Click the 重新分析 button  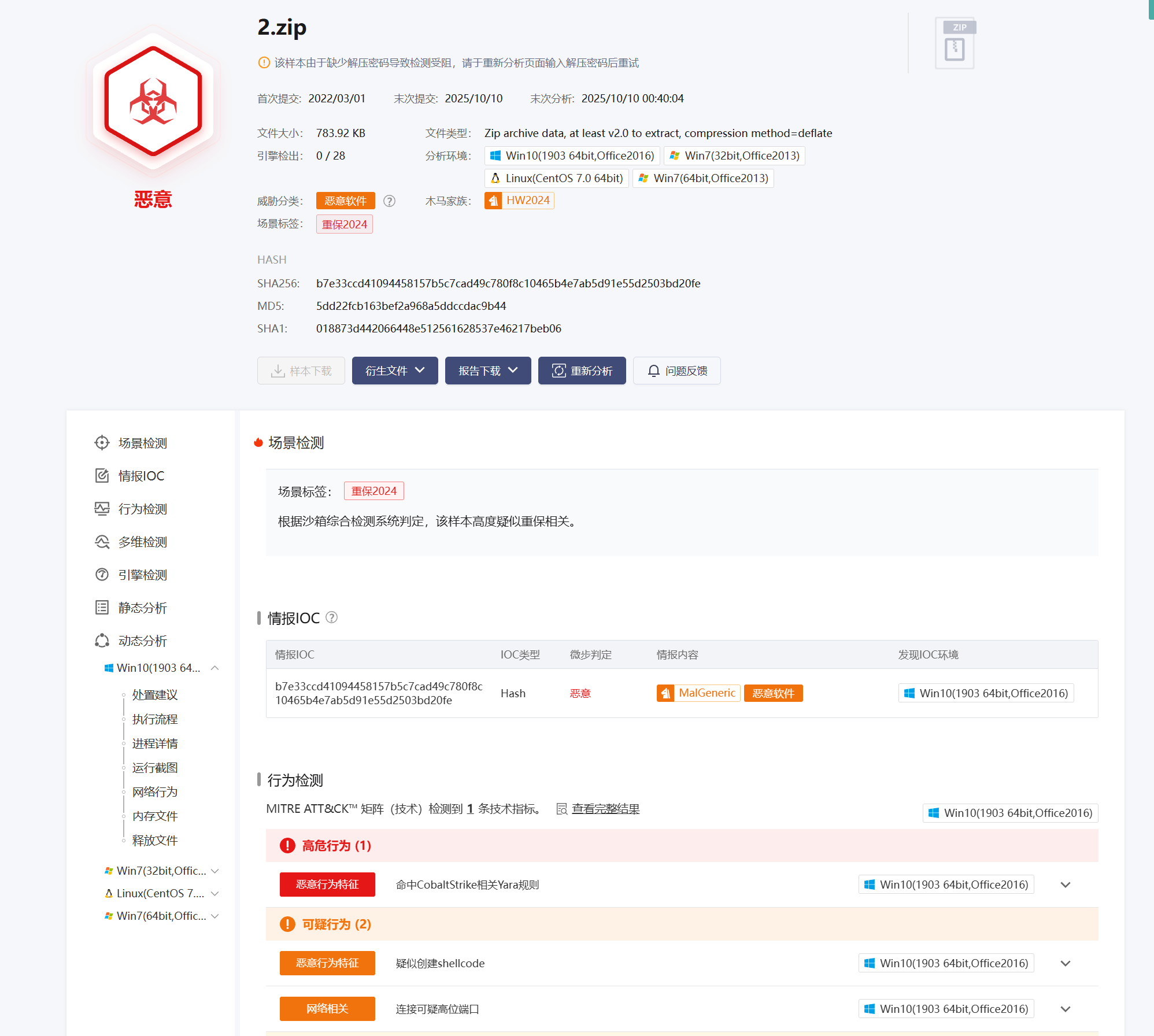[582, 371]
